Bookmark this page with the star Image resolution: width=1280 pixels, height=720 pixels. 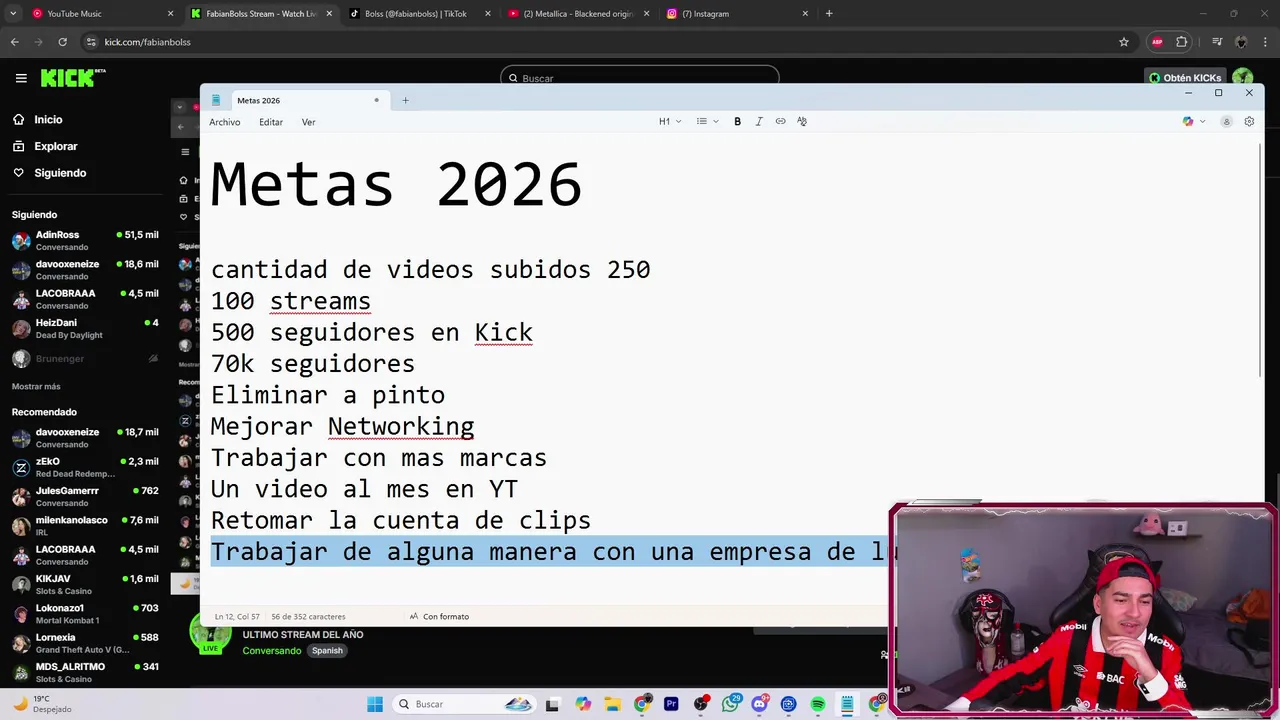click(x=1124, y=42)
